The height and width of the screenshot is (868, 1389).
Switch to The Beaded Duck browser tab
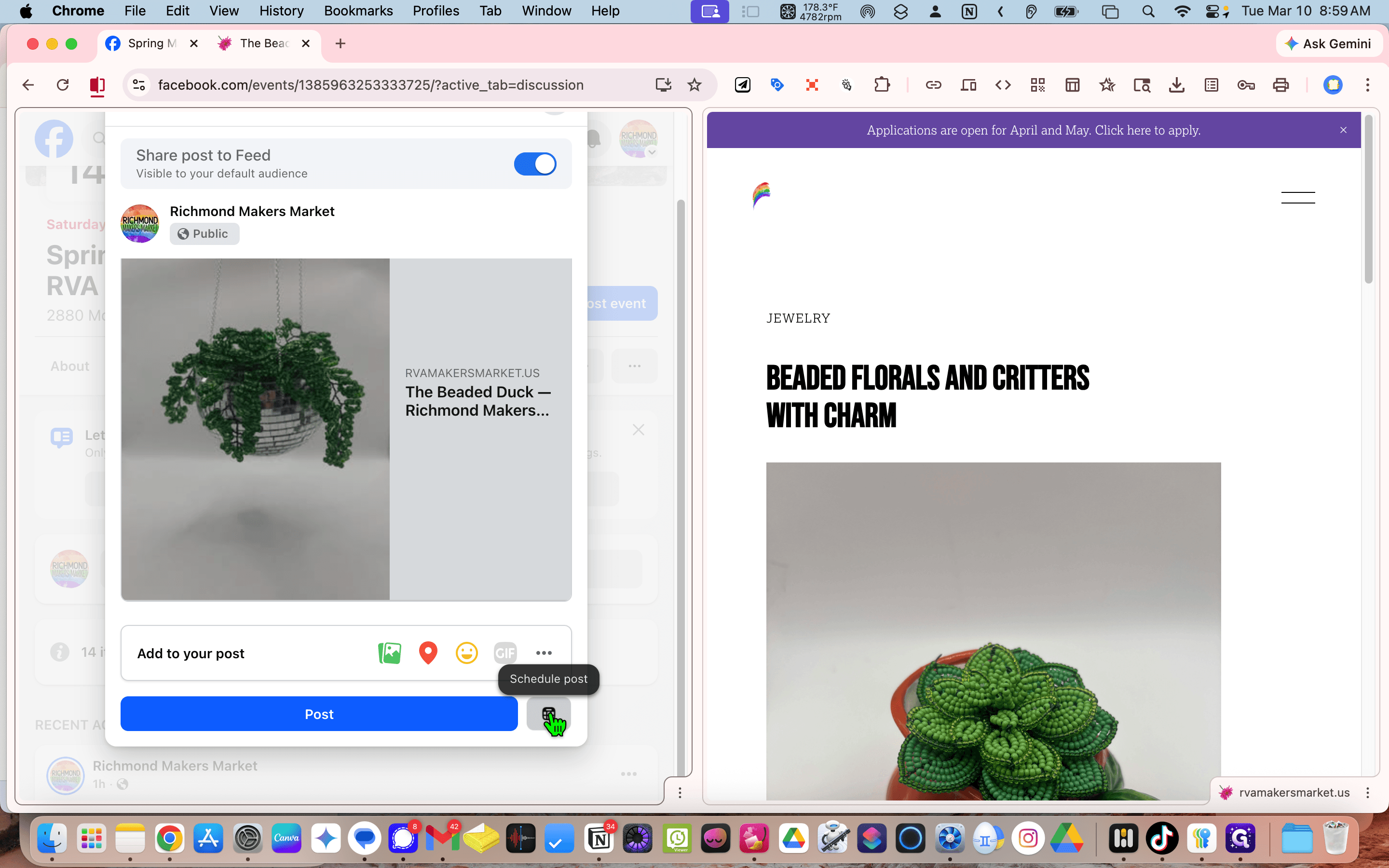coord(264,43)
